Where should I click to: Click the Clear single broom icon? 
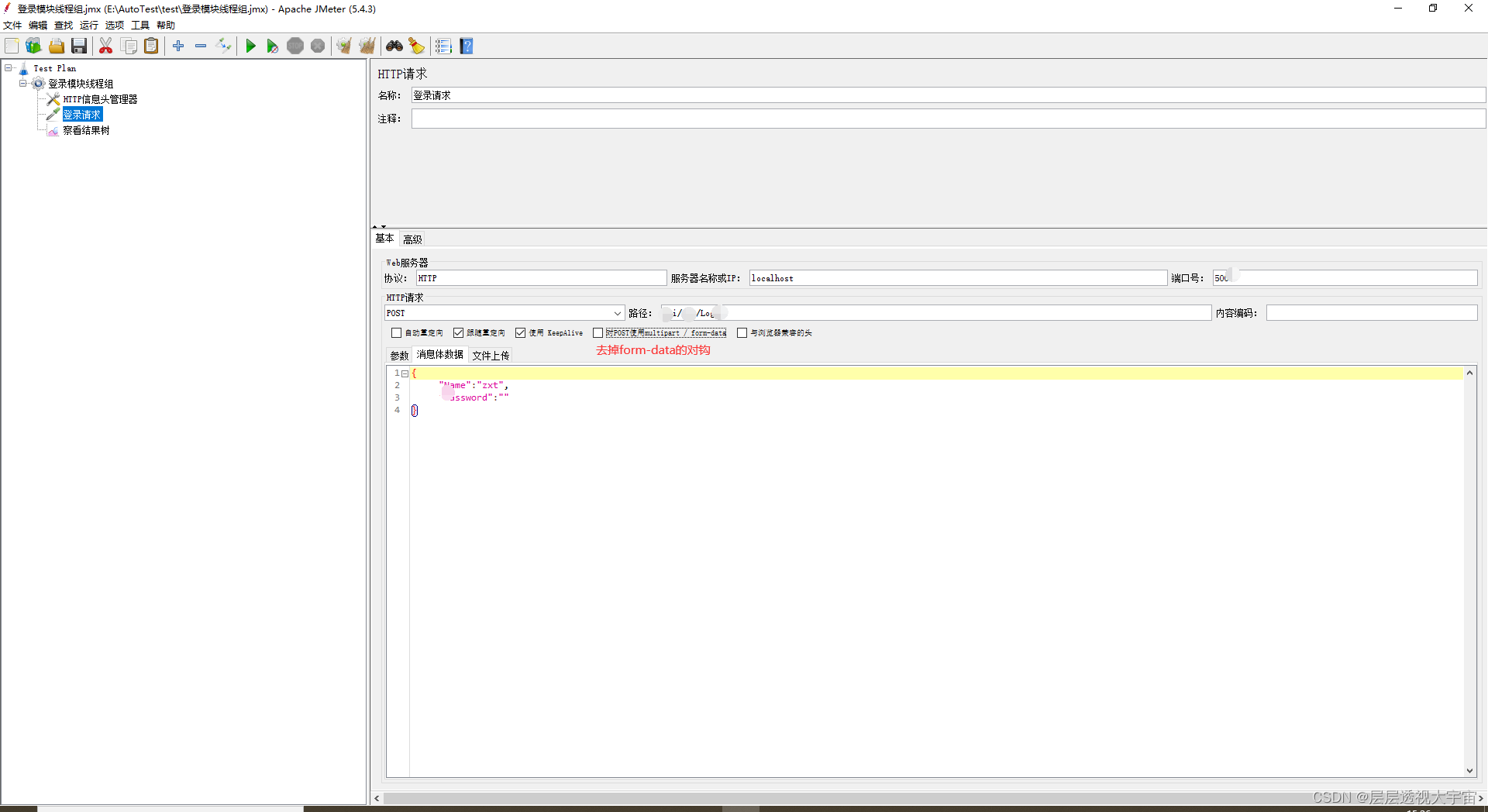click(x=344, y=46)
